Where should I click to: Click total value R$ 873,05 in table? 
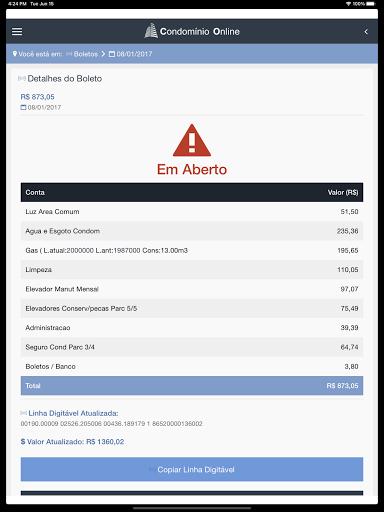point(342,386)
